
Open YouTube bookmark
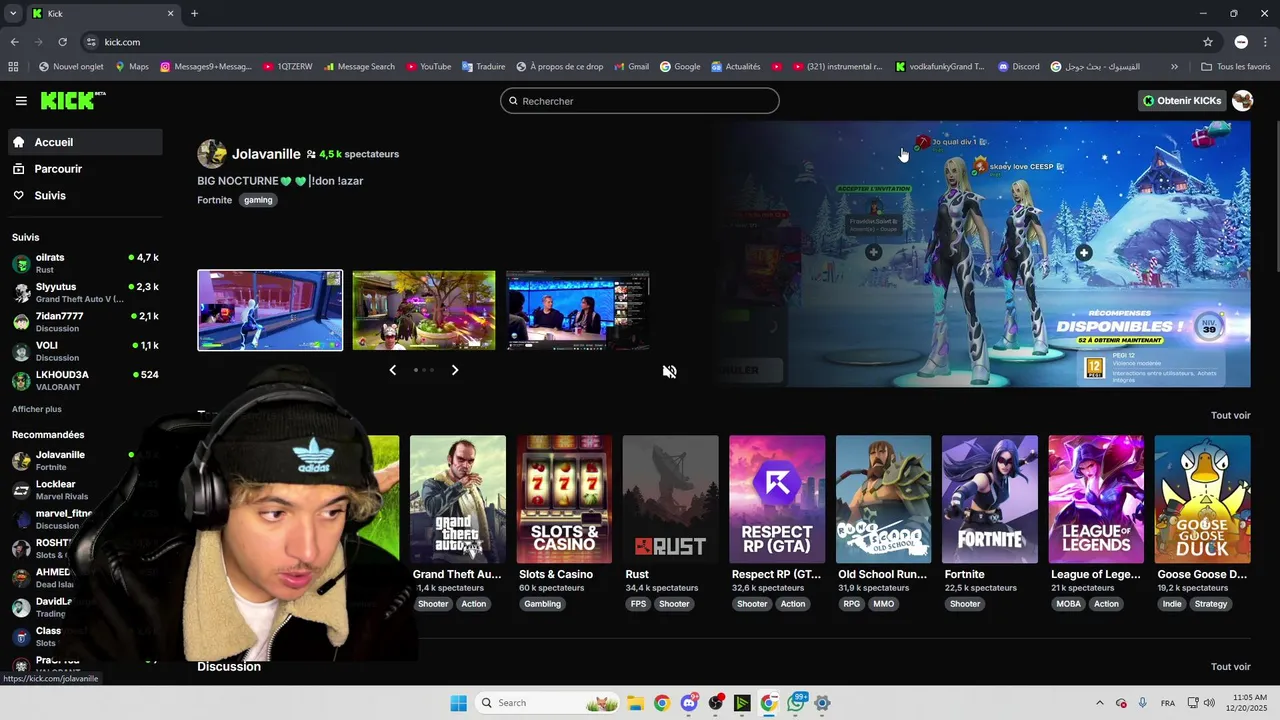click(x=428, y=67)
